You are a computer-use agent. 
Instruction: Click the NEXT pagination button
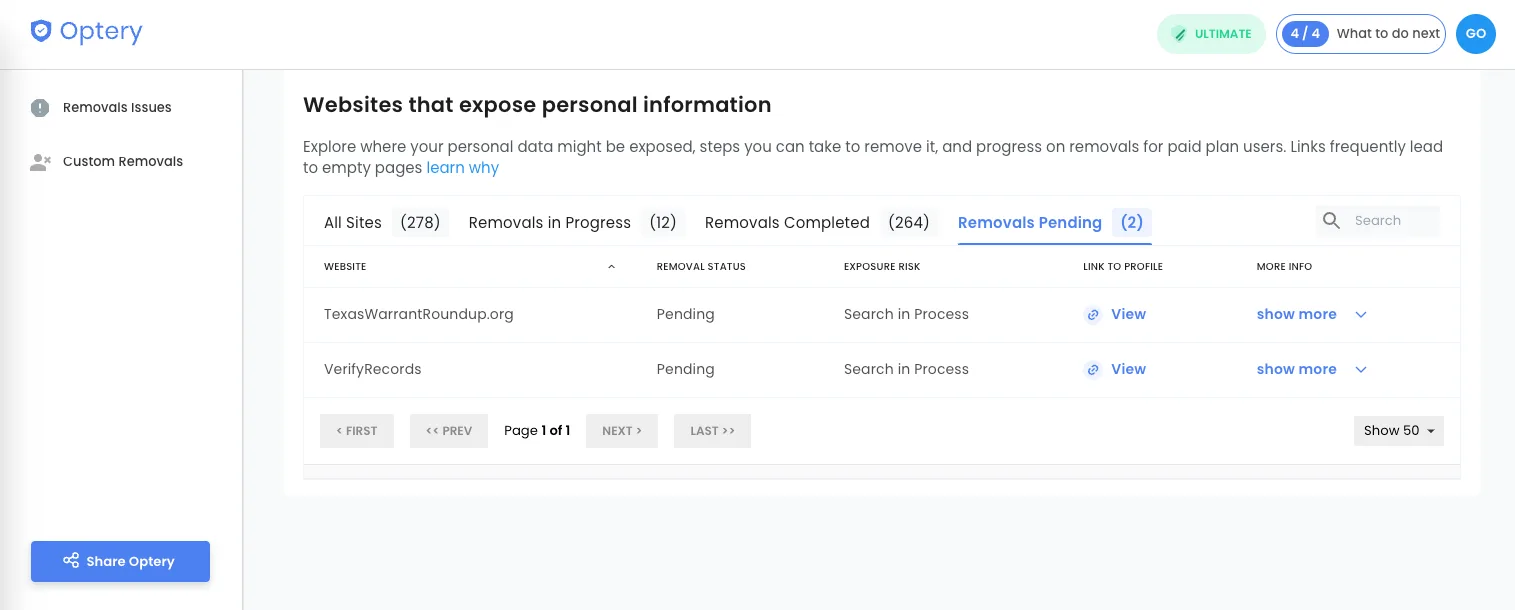(621, 431)
